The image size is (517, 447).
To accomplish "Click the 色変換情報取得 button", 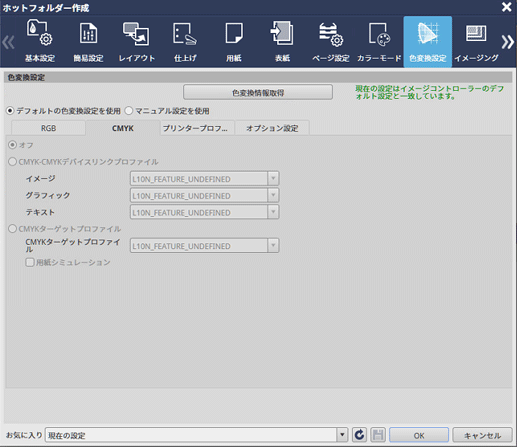I will 258,92.
